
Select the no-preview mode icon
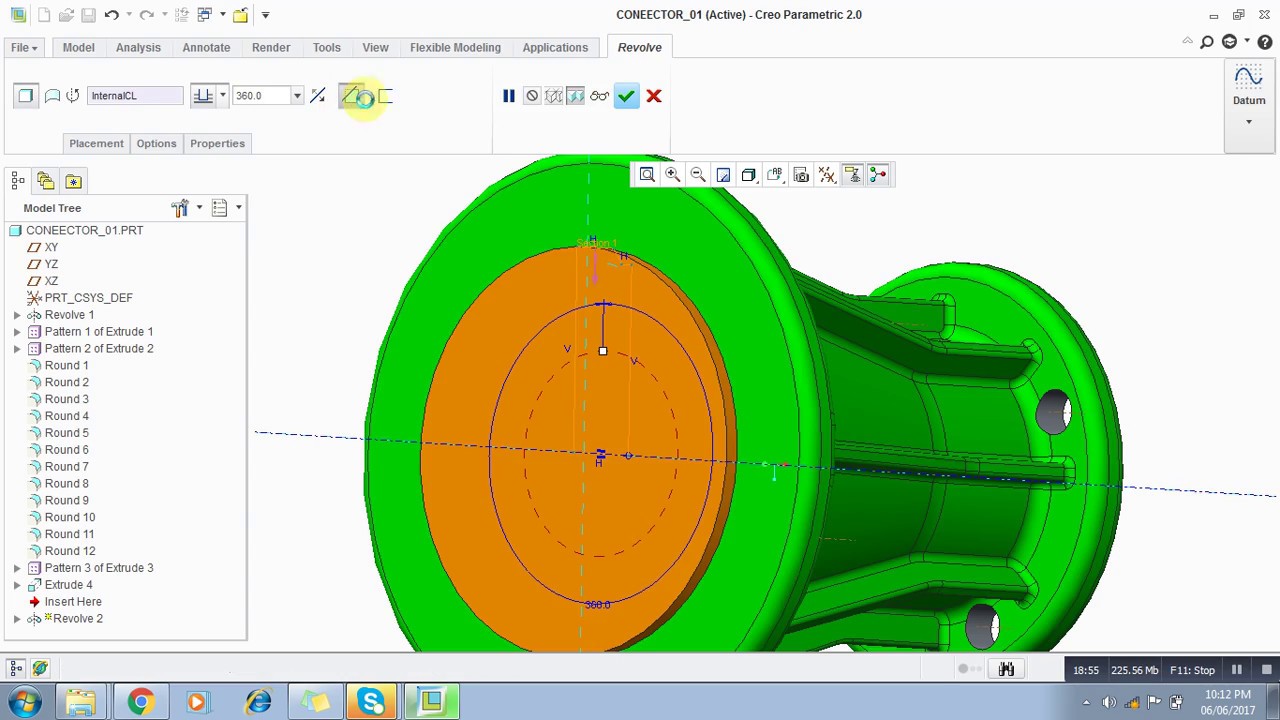532,96
